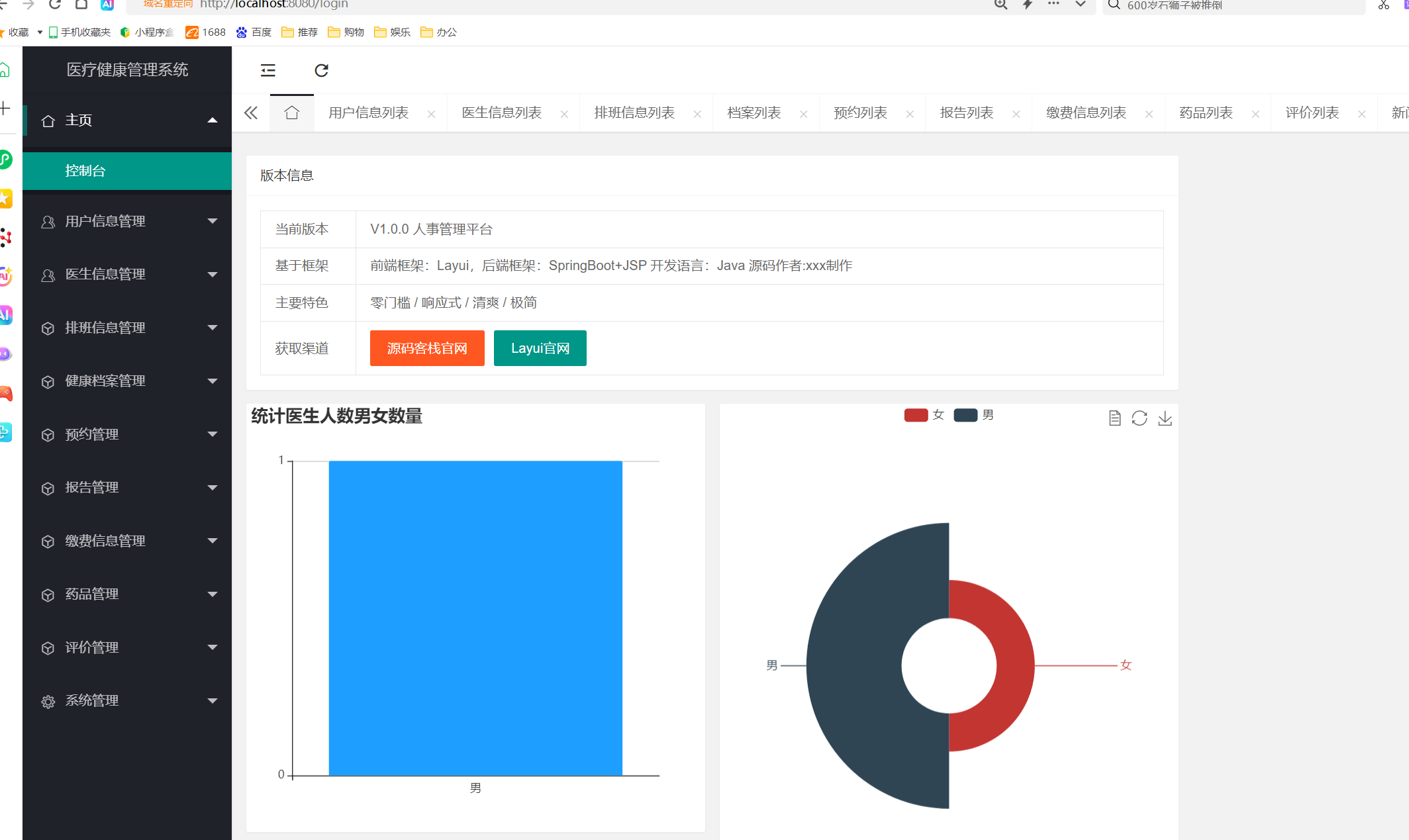Click the chart restore refresh icon
The width and height of the screenshot is (1409, 840).
[x=1139, y=418]
